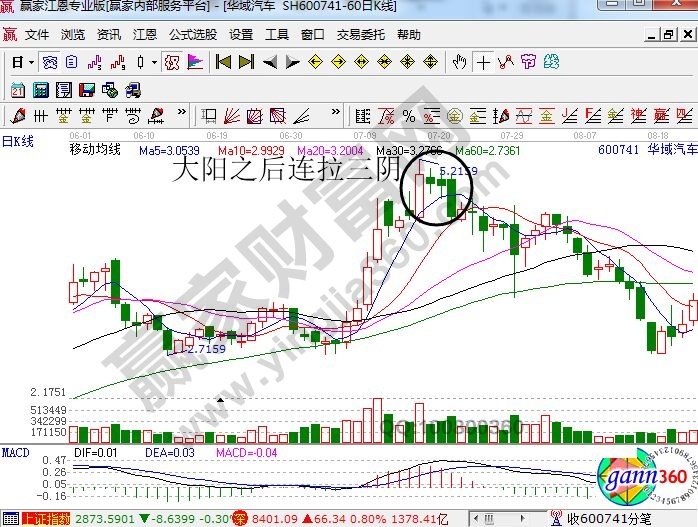Click the floppy disk save icon
Viewport: 698px width, 527px height.
click(87, 89)
